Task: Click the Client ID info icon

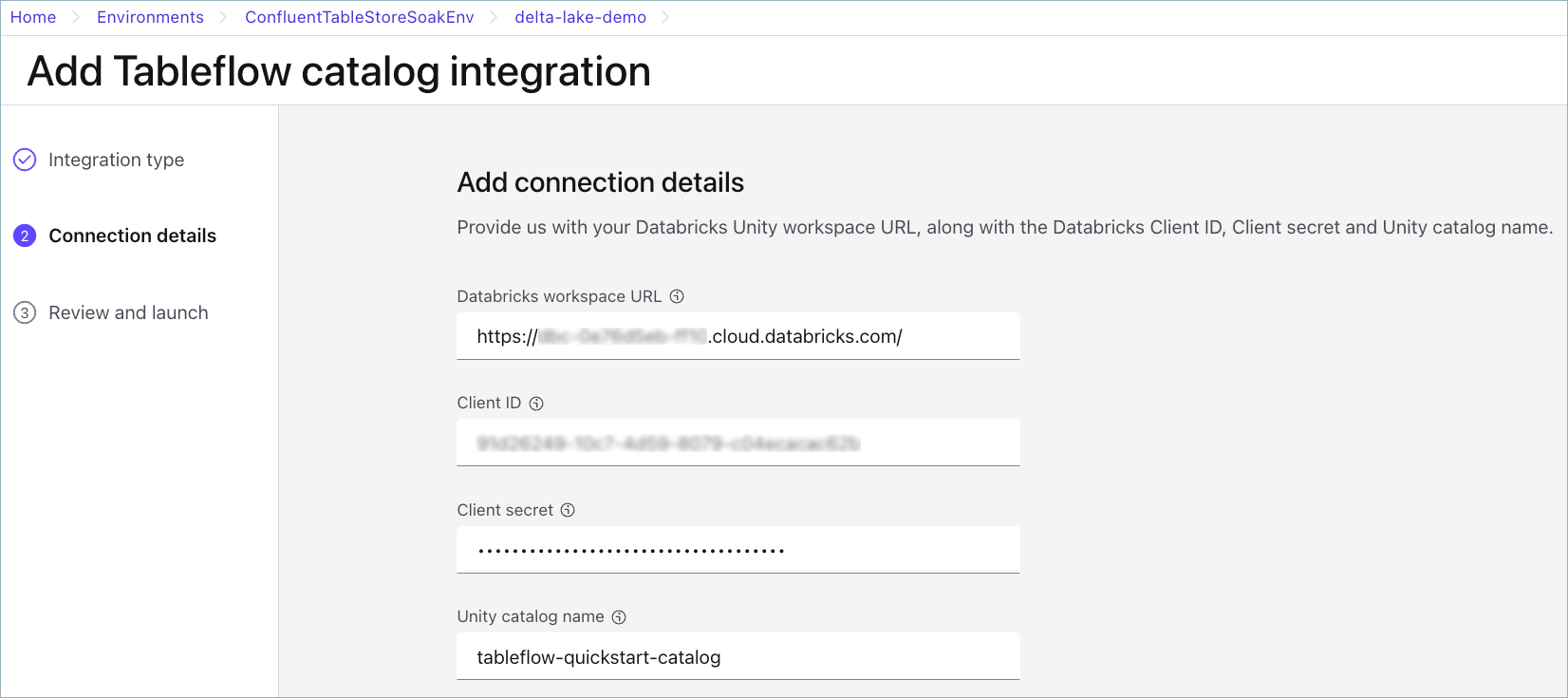Action: click(x=536, y=404)
